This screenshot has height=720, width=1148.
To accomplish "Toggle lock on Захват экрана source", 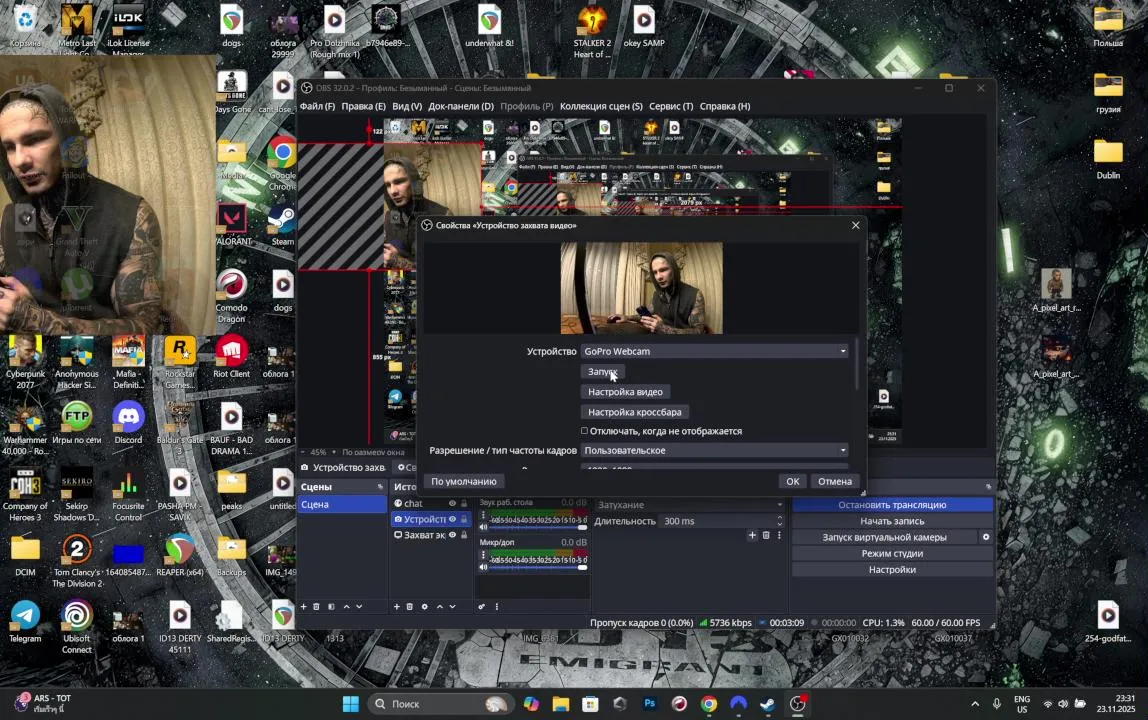I will [x=463, y=535].
